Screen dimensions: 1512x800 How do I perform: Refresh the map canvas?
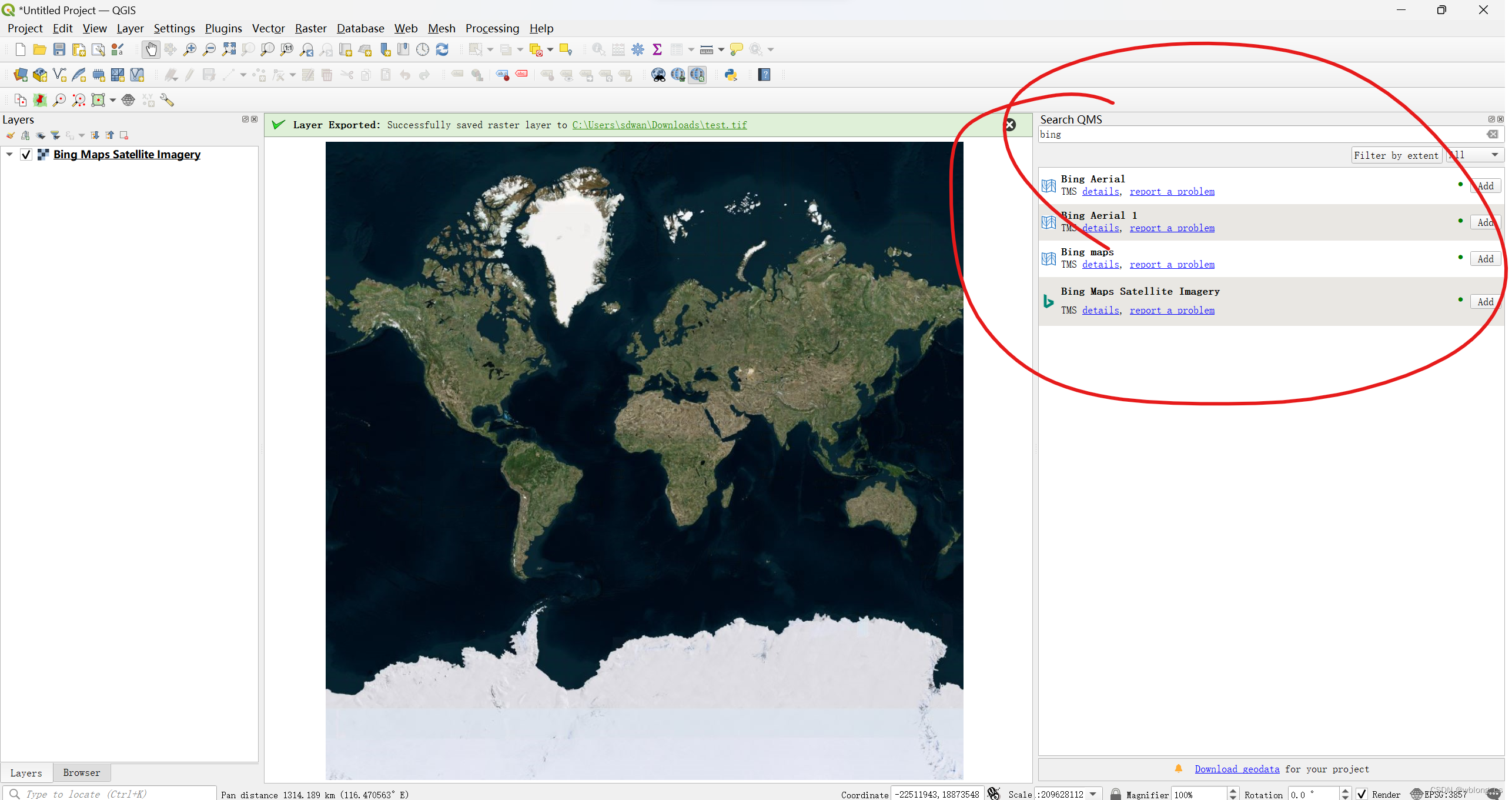(443, 49)
